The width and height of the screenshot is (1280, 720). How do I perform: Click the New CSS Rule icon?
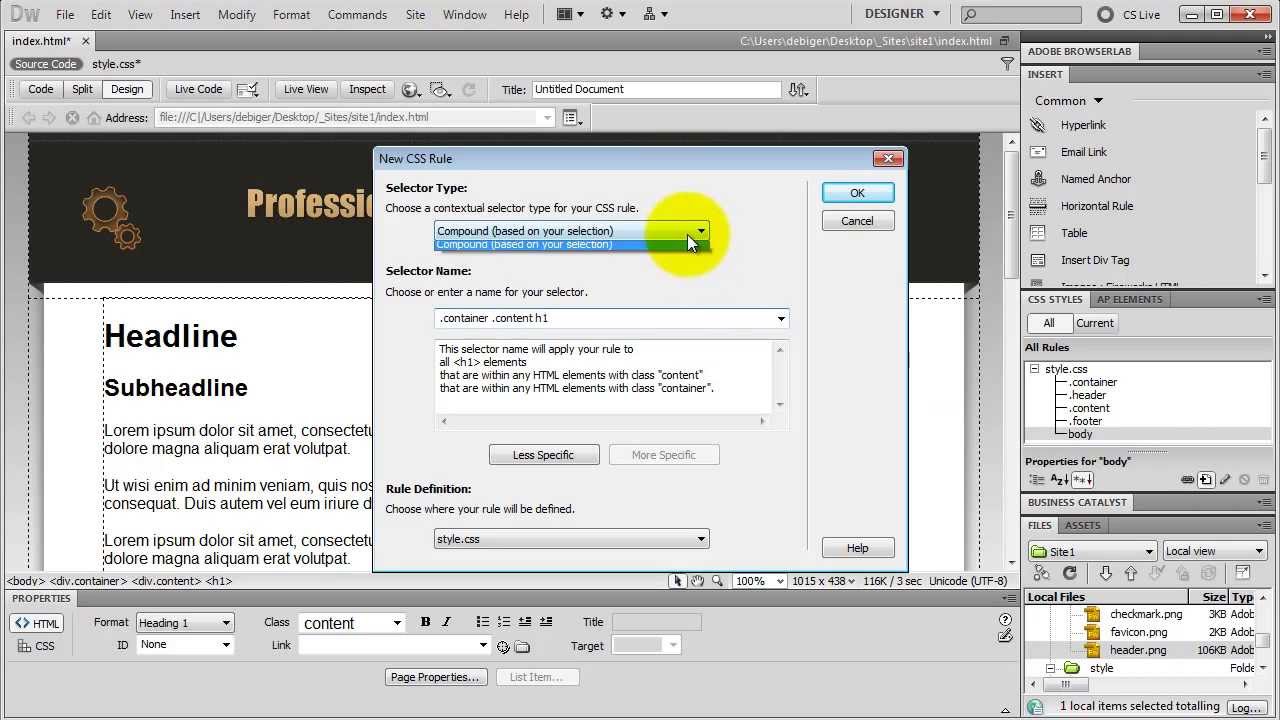pos(1206,480)
